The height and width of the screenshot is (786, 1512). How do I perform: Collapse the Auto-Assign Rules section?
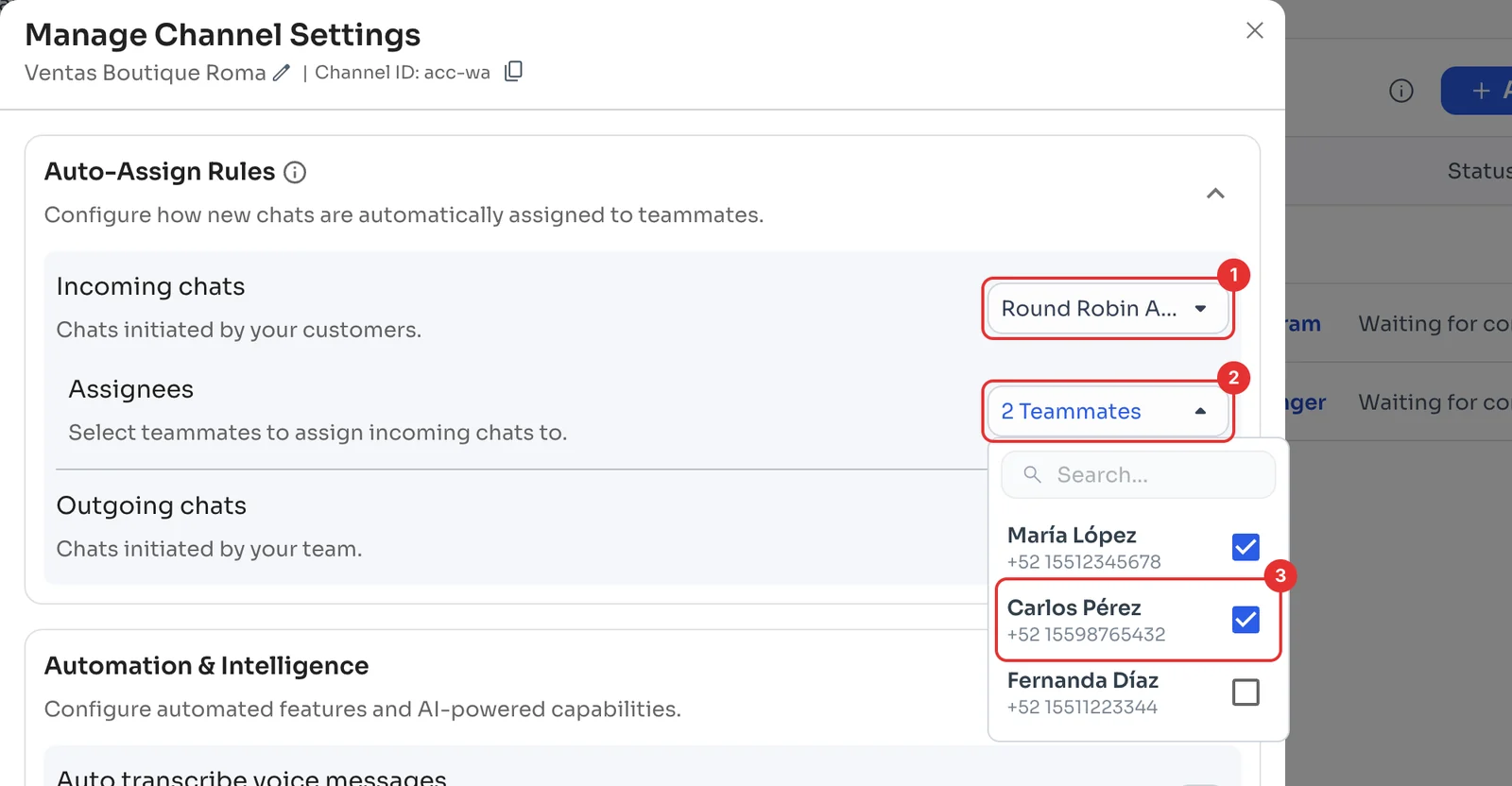click(1215, 194)
